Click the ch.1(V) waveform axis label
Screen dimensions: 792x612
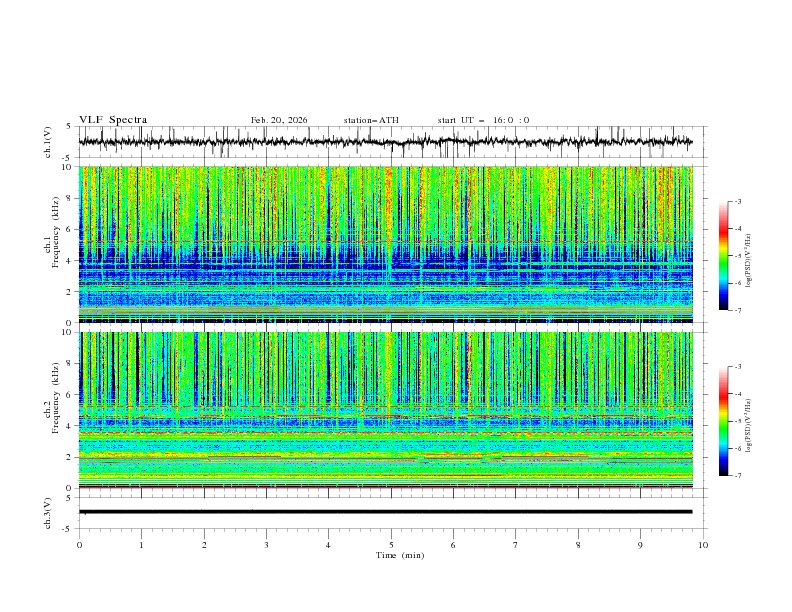(x=49, y=142)
